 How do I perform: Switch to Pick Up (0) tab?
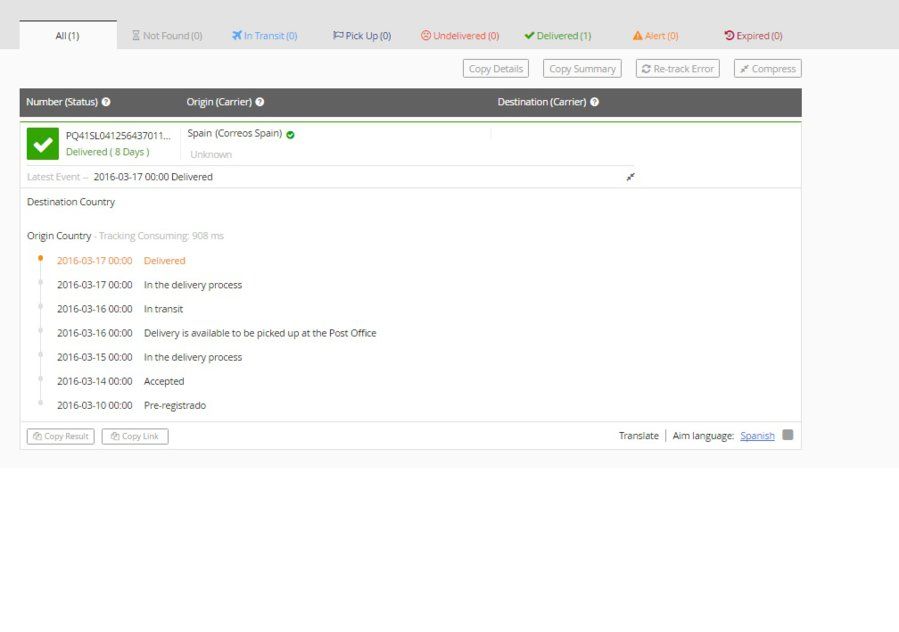(x=362, y=36)
